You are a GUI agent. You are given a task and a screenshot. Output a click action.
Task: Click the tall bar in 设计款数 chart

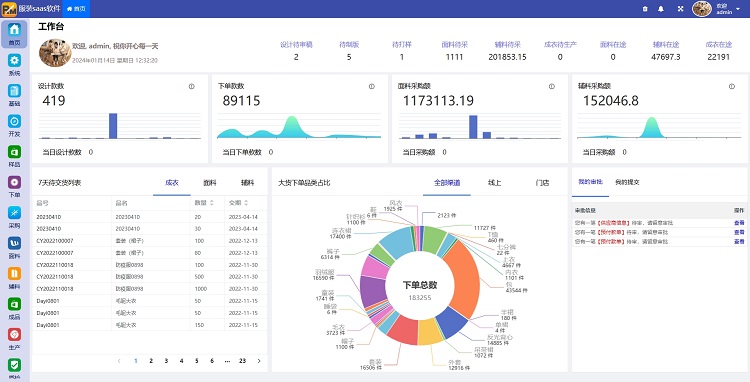[x=113, y=126]
